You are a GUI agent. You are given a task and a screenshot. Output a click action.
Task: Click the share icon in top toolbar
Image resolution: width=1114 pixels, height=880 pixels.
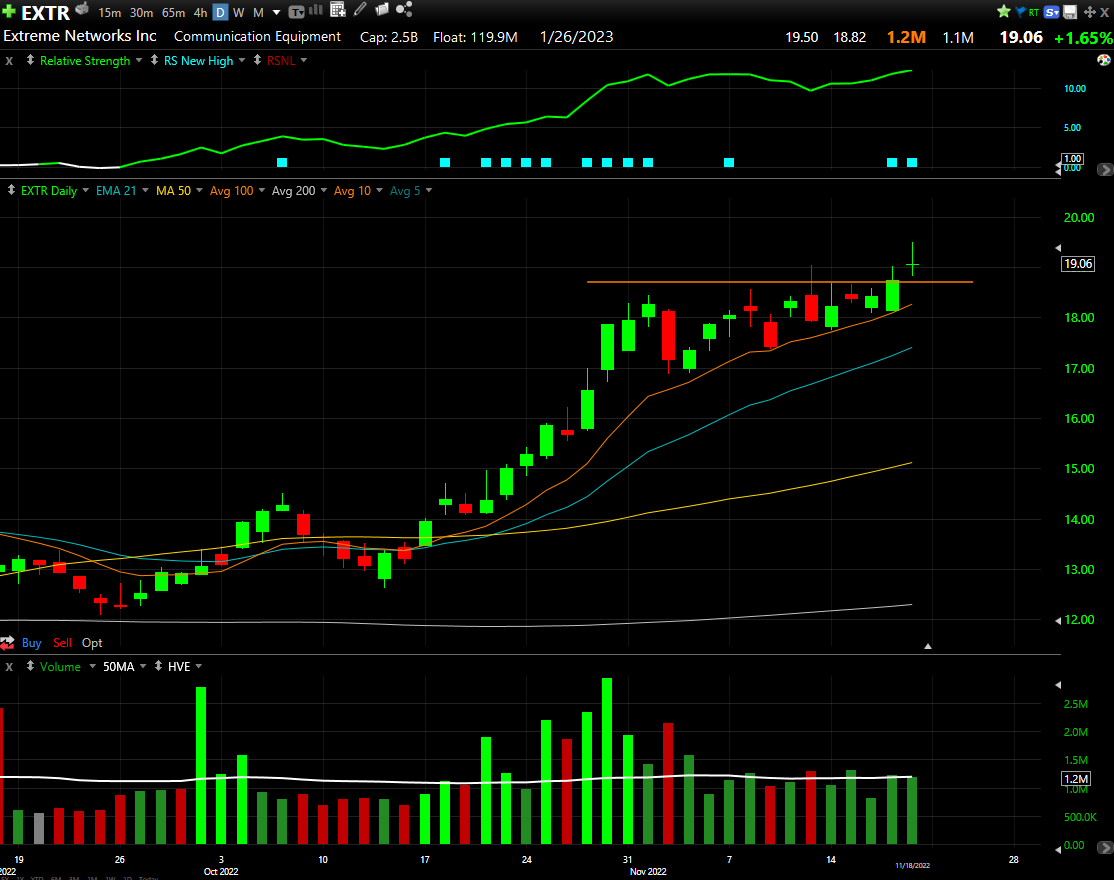tap(404, 9)
